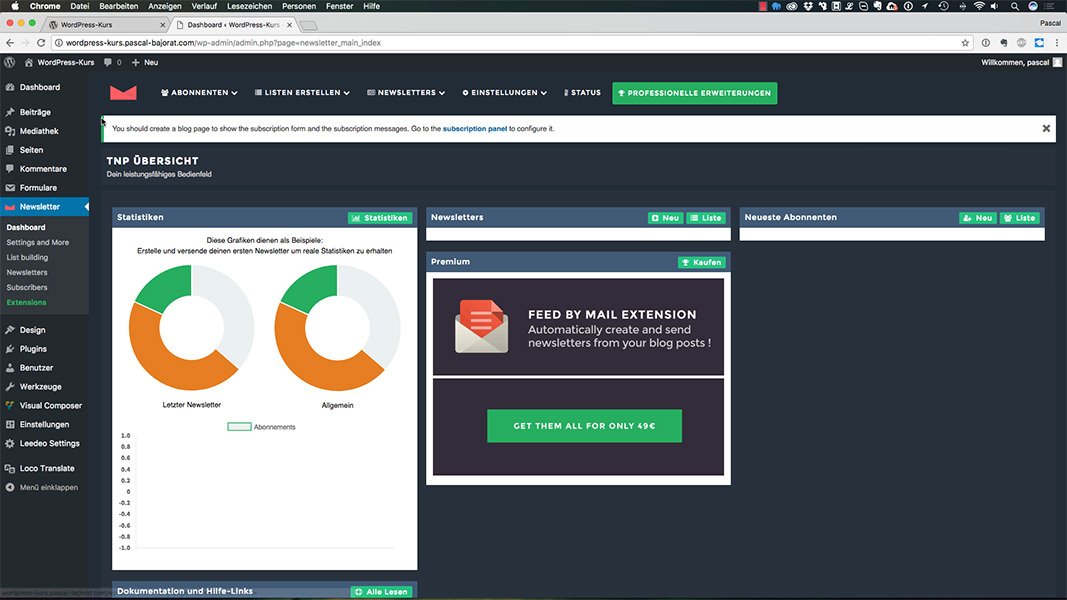The image size is (1067, 600).
Task: Click the Benutzer user icon
Action: [x=10, y=367]
